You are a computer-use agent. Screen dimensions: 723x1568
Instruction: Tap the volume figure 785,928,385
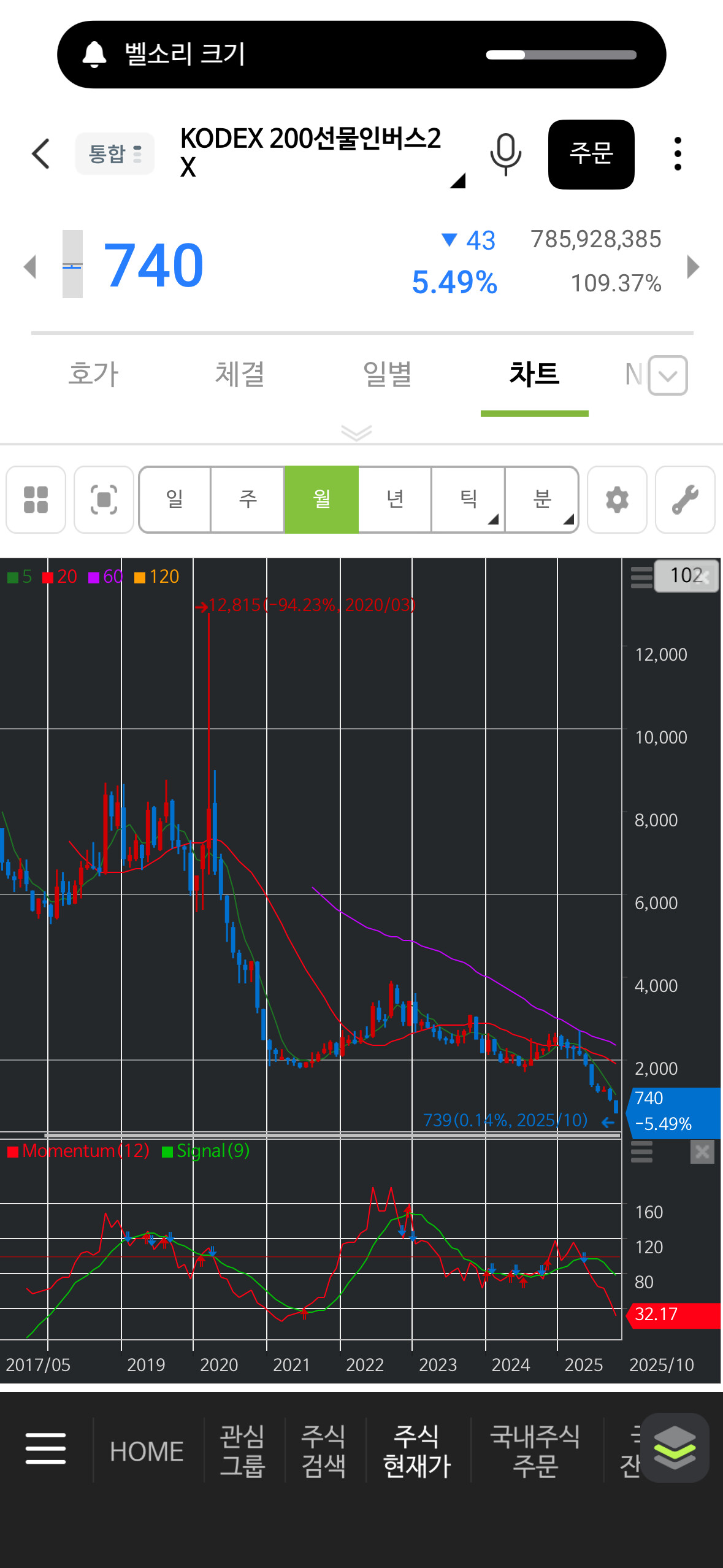(x=596, y=239)
